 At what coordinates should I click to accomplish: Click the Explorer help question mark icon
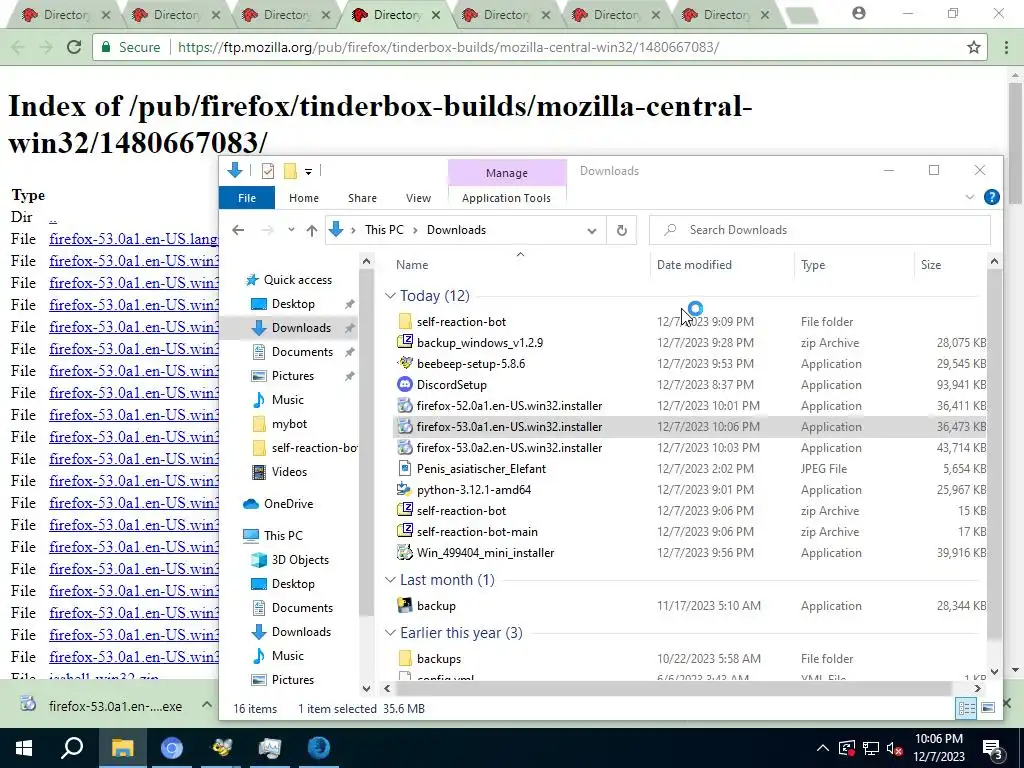(x=991, y=197)
